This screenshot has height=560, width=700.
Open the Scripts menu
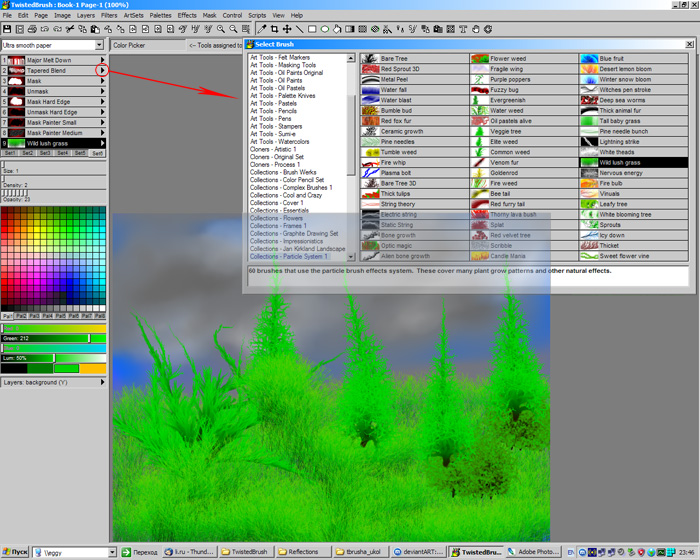pyautogui.click(x=257, y=15)
